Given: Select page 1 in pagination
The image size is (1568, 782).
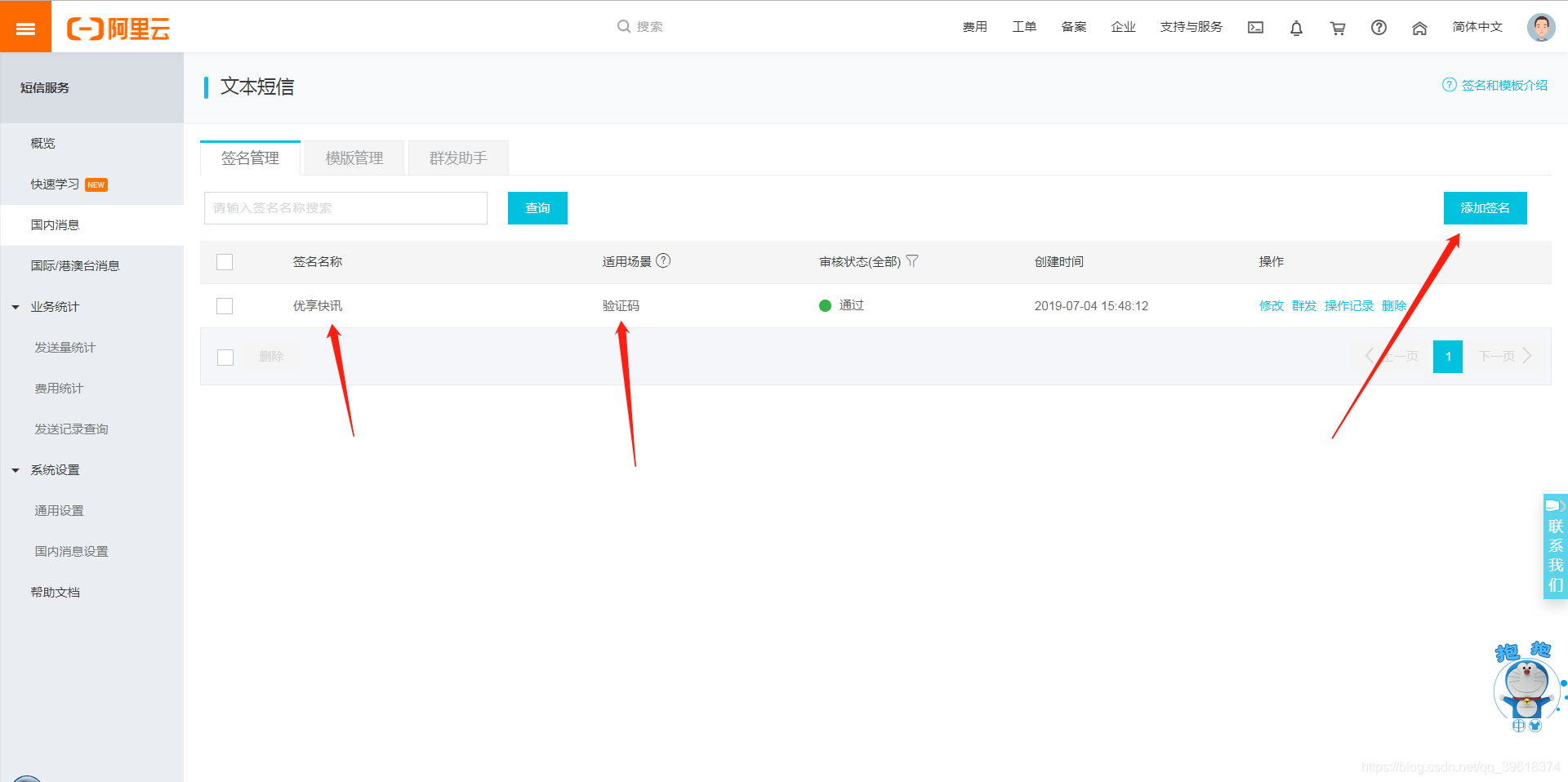Looking at the screenshot, I should 1448,357.
